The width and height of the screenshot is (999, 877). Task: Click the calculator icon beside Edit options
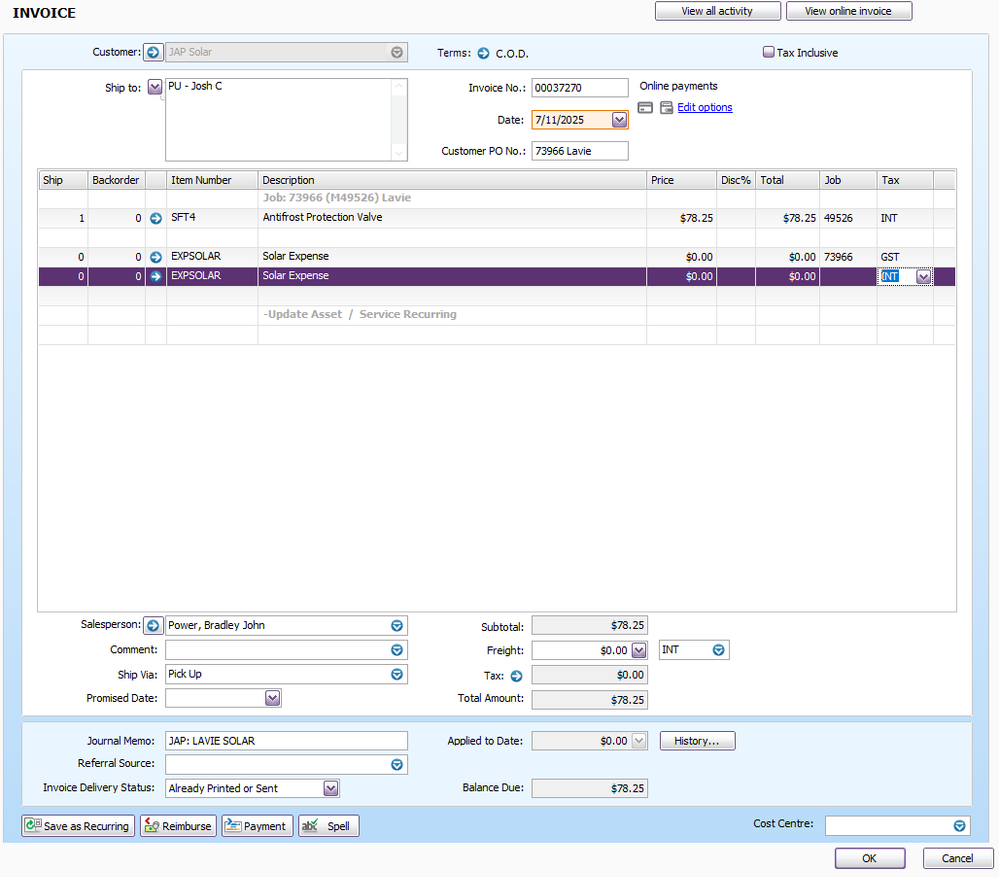click(x=666, y=108)
